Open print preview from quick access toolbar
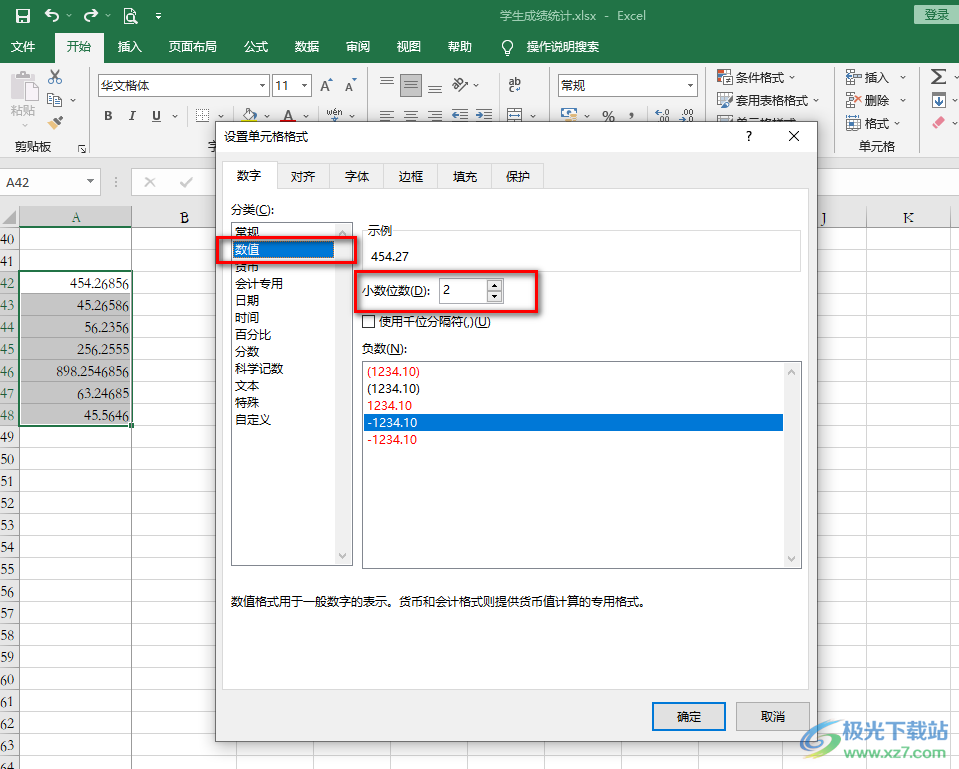Viewport: 959px width, 769px height. coord(130,16)
